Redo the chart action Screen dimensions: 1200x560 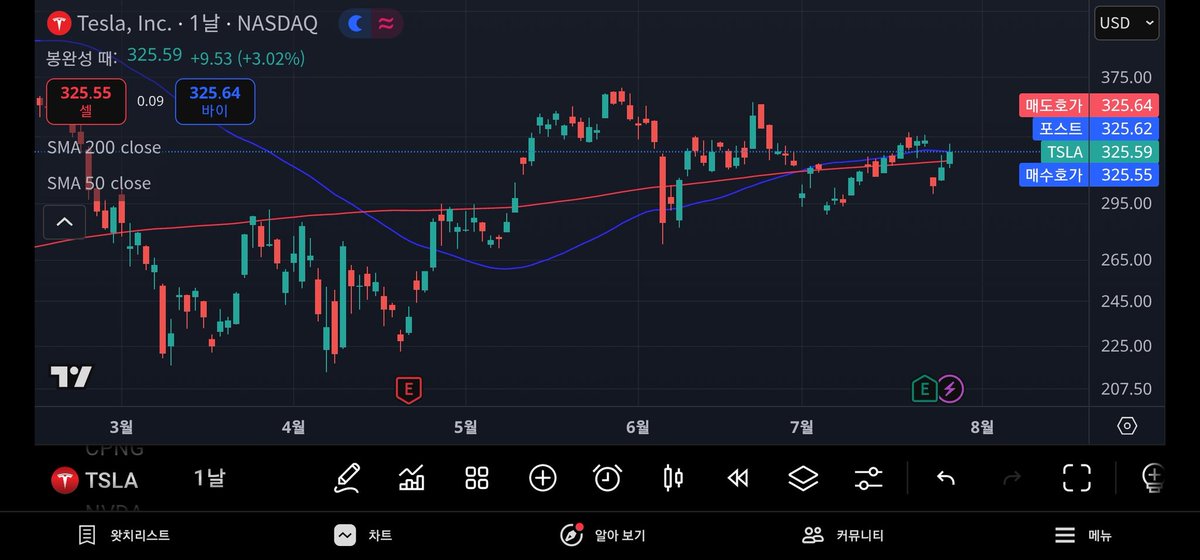pos(1011,478)
